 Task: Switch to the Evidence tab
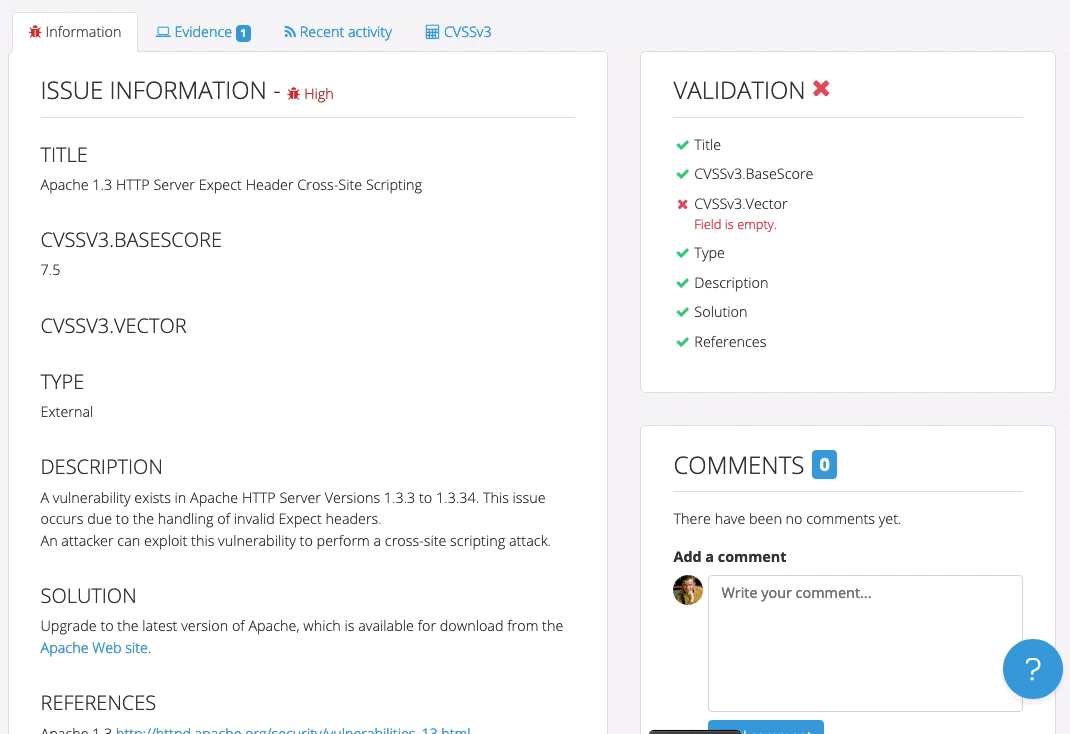click(203, 31)
